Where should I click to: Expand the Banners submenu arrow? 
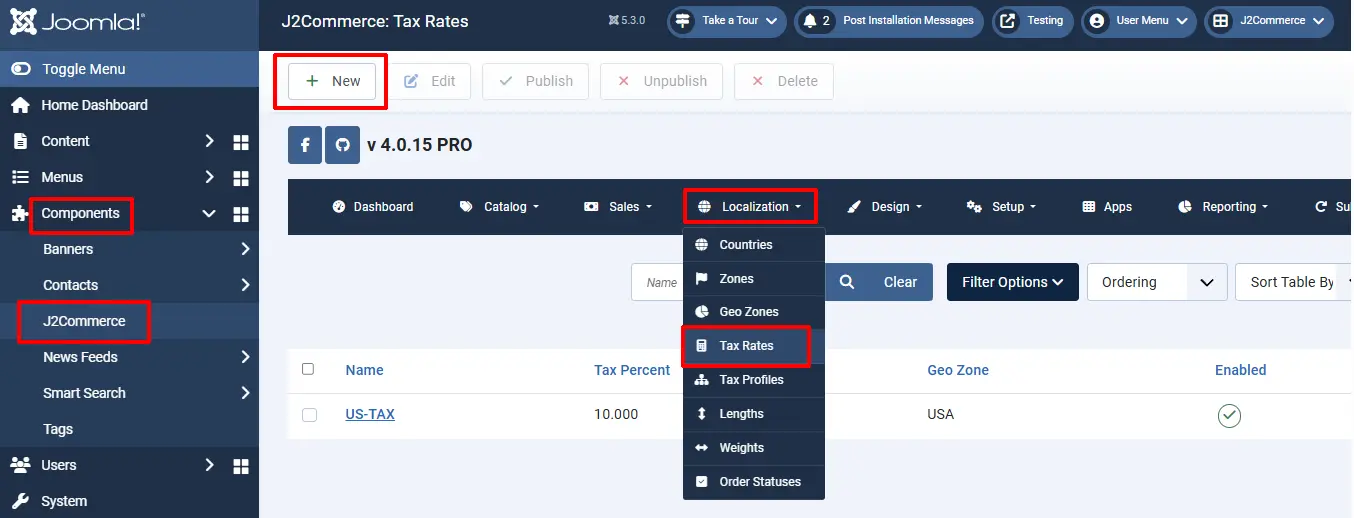coord(246,249)
